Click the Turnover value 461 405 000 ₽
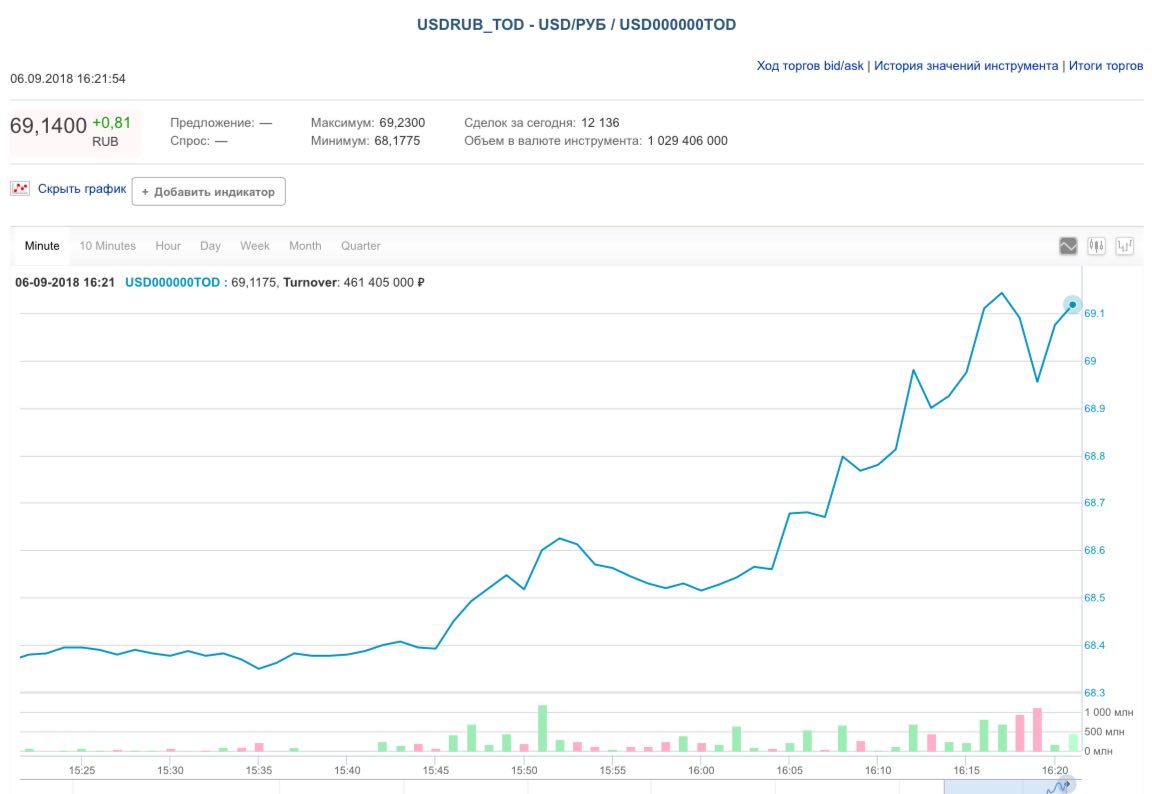This screenshot has width=1152, height=794. pyautogui.click(x=384, y=283)
